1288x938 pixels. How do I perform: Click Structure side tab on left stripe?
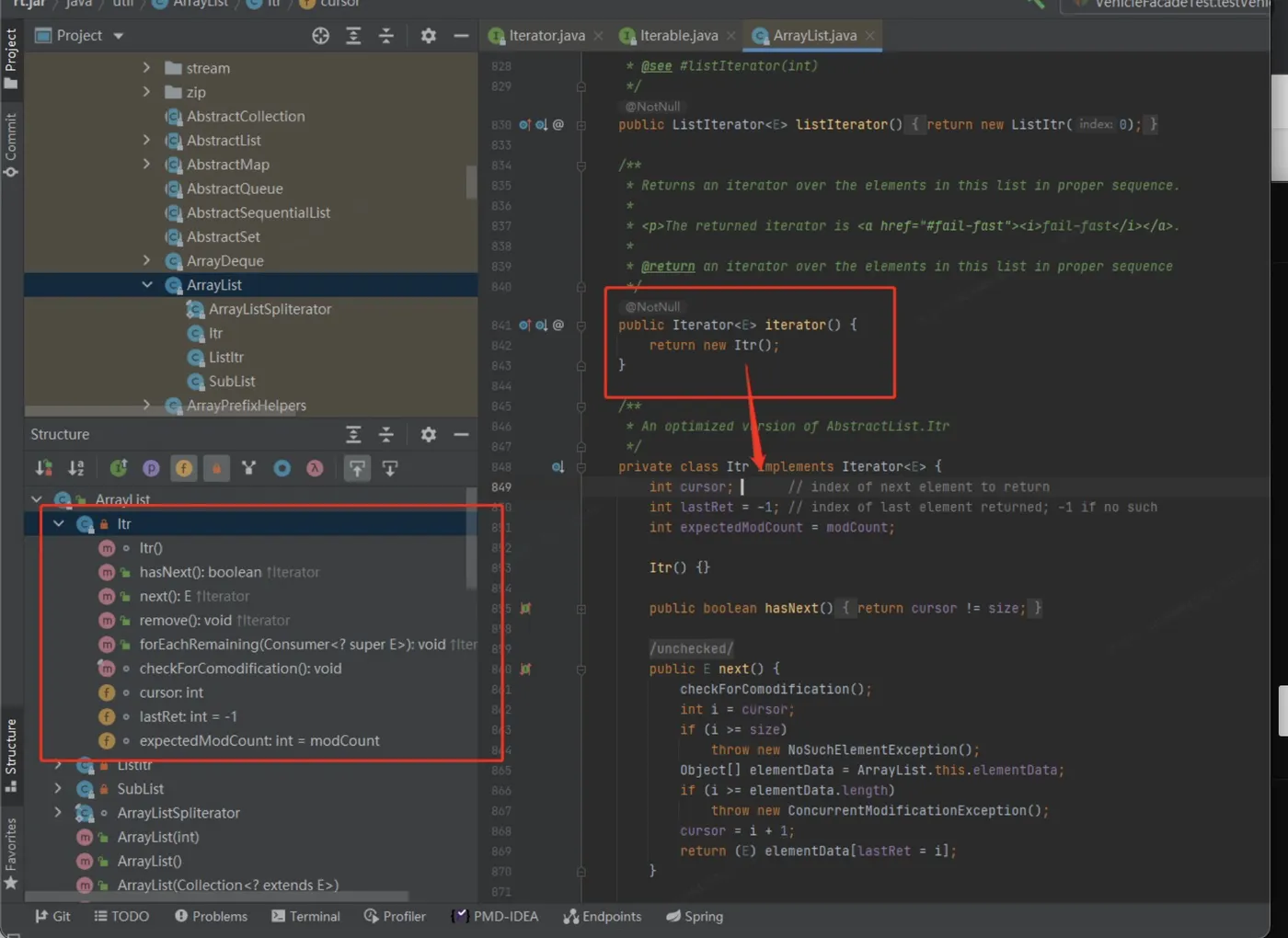(11, 755)
